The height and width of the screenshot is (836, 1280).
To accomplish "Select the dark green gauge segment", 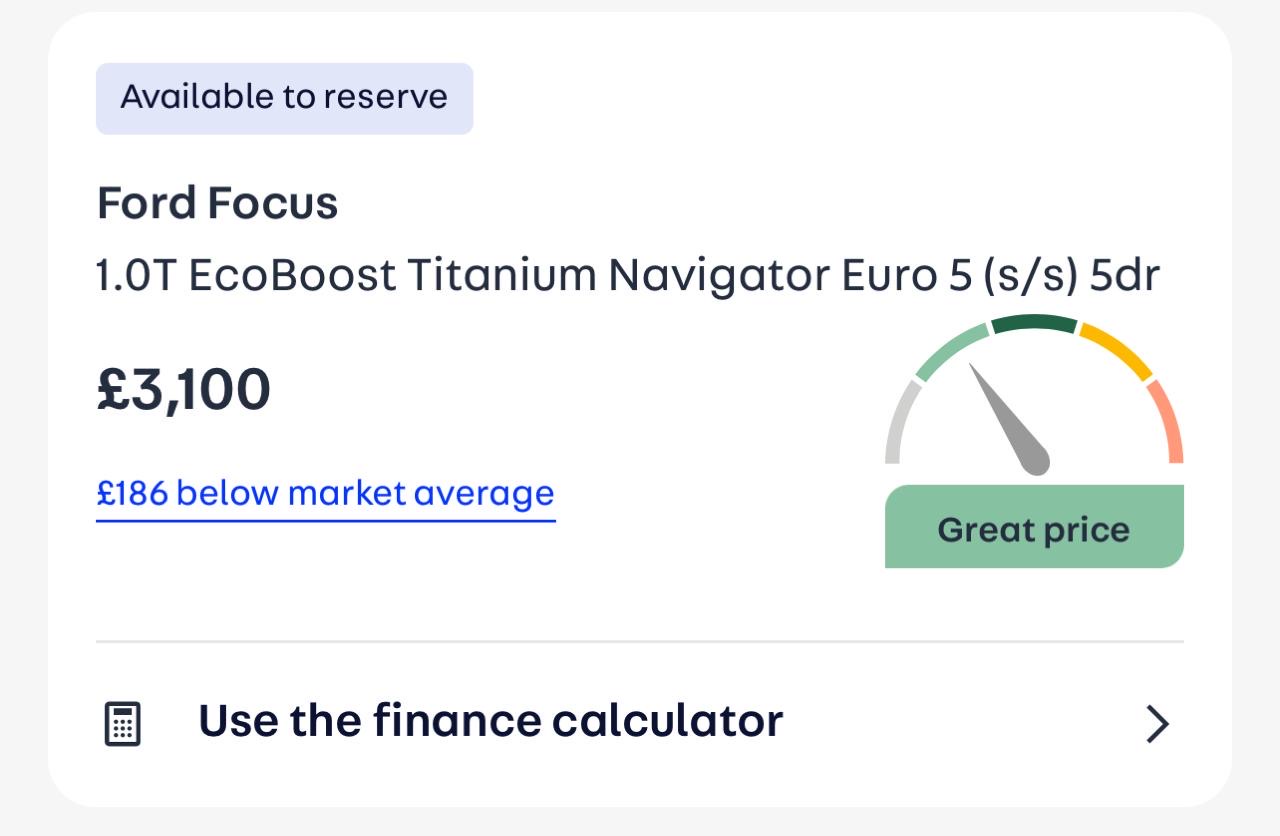I will point(1034,324).
